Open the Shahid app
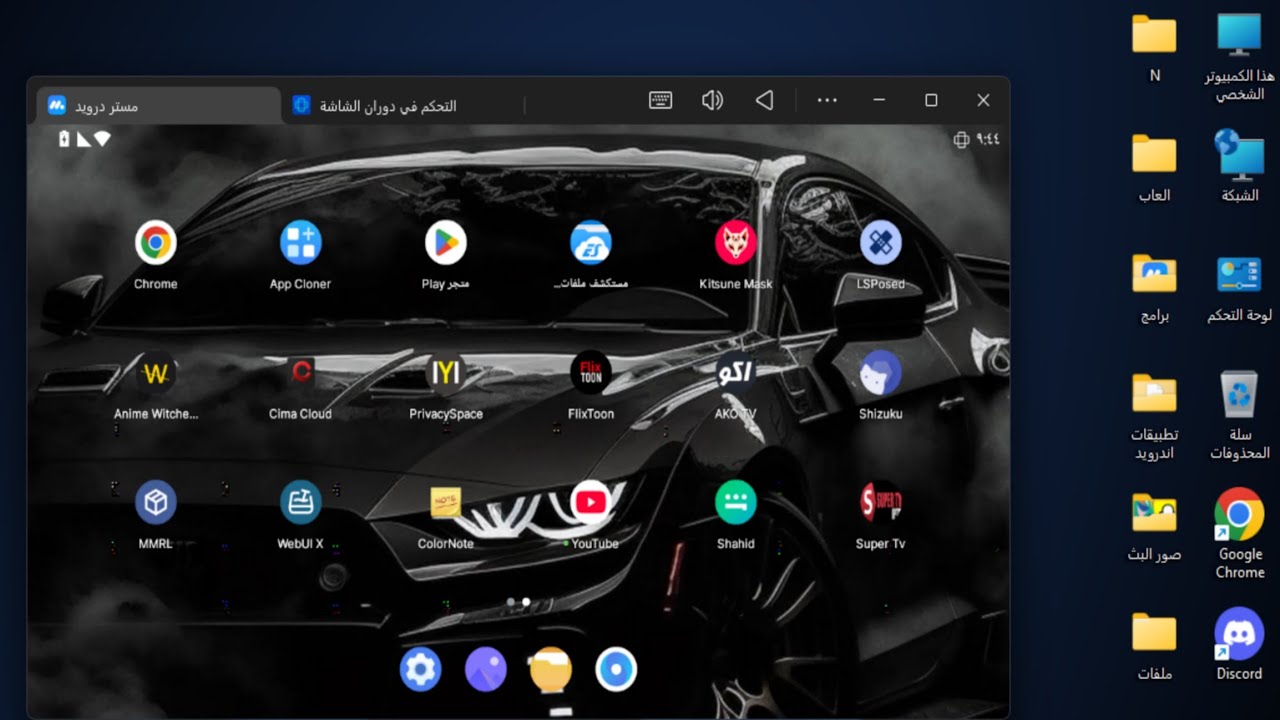This screenshot has width=1280, height=720. point(736,503)
